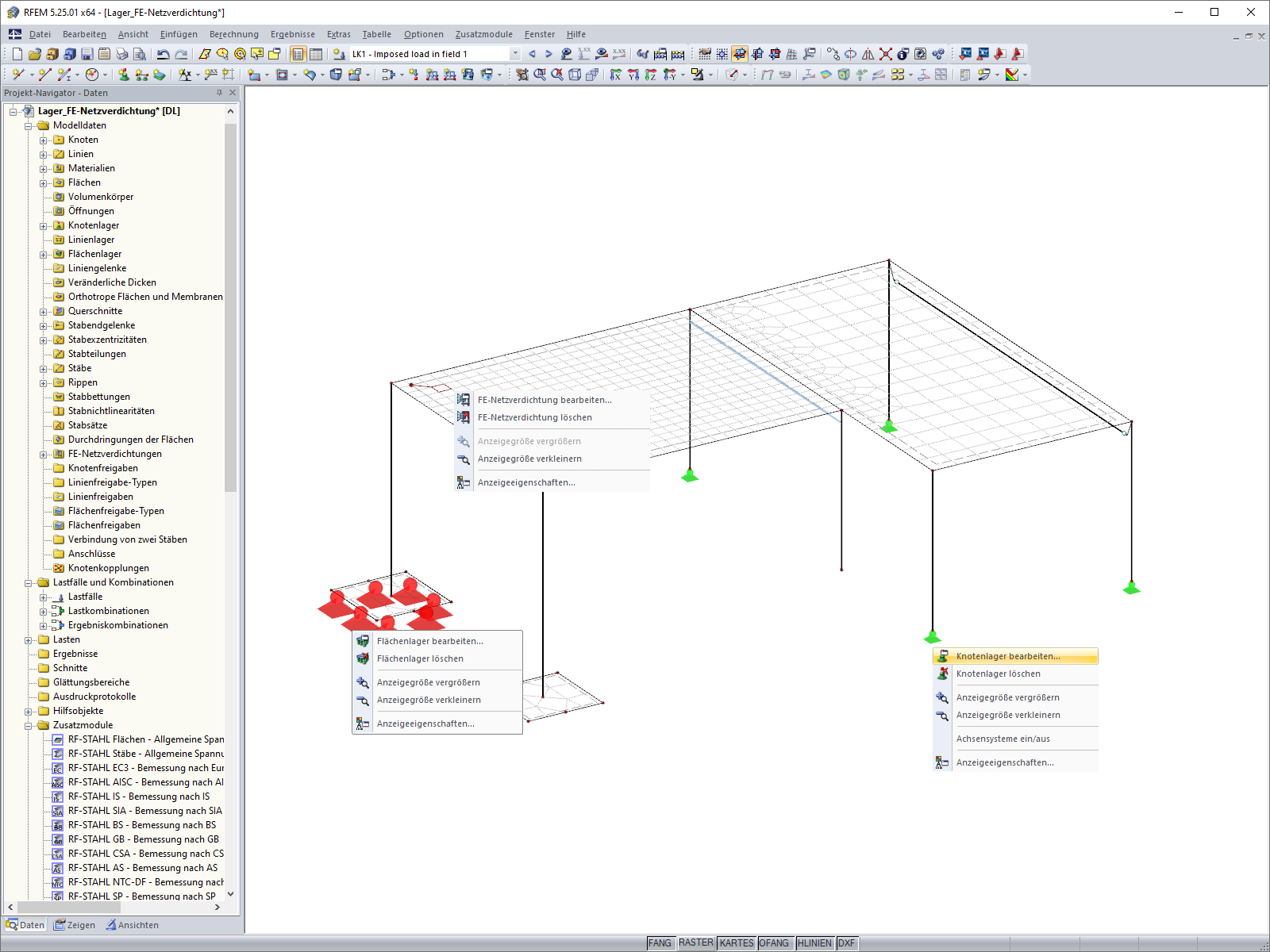Viewport: 1270px width, 952px height.
Task: Open the Berechnung menu
Action: click(x=234, y=34)
